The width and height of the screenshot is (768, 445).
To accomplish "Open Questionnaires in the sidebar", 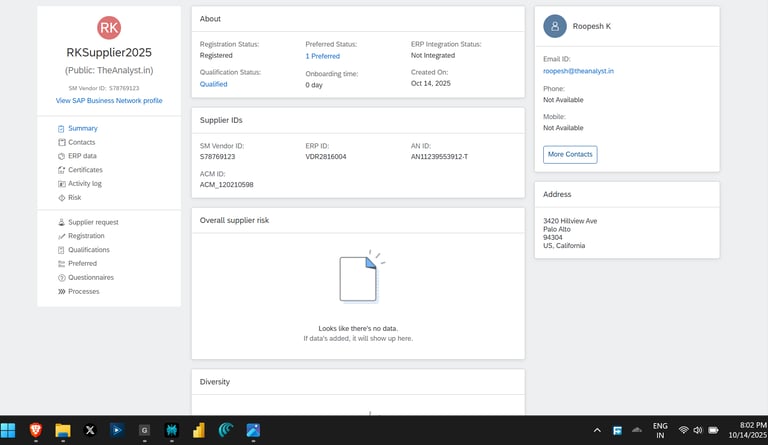I will (x=91, y=278).
